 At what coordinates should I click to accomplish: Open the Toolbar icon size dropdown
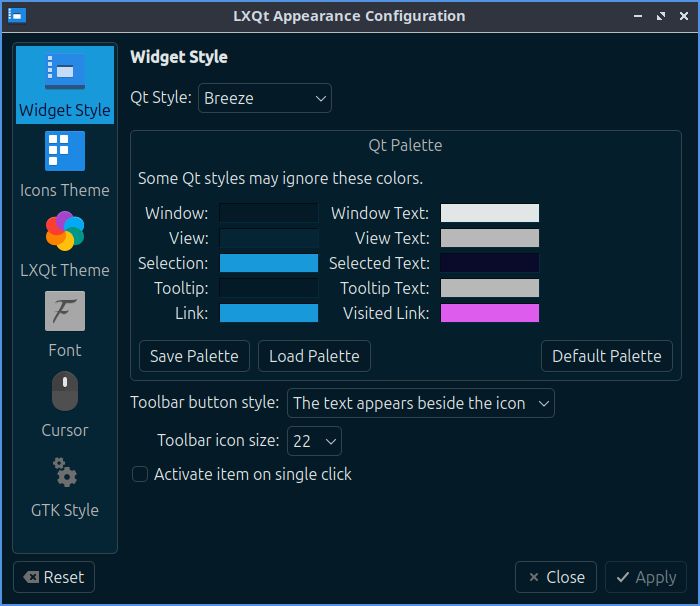pyautogui.click(x=314, y=441)
